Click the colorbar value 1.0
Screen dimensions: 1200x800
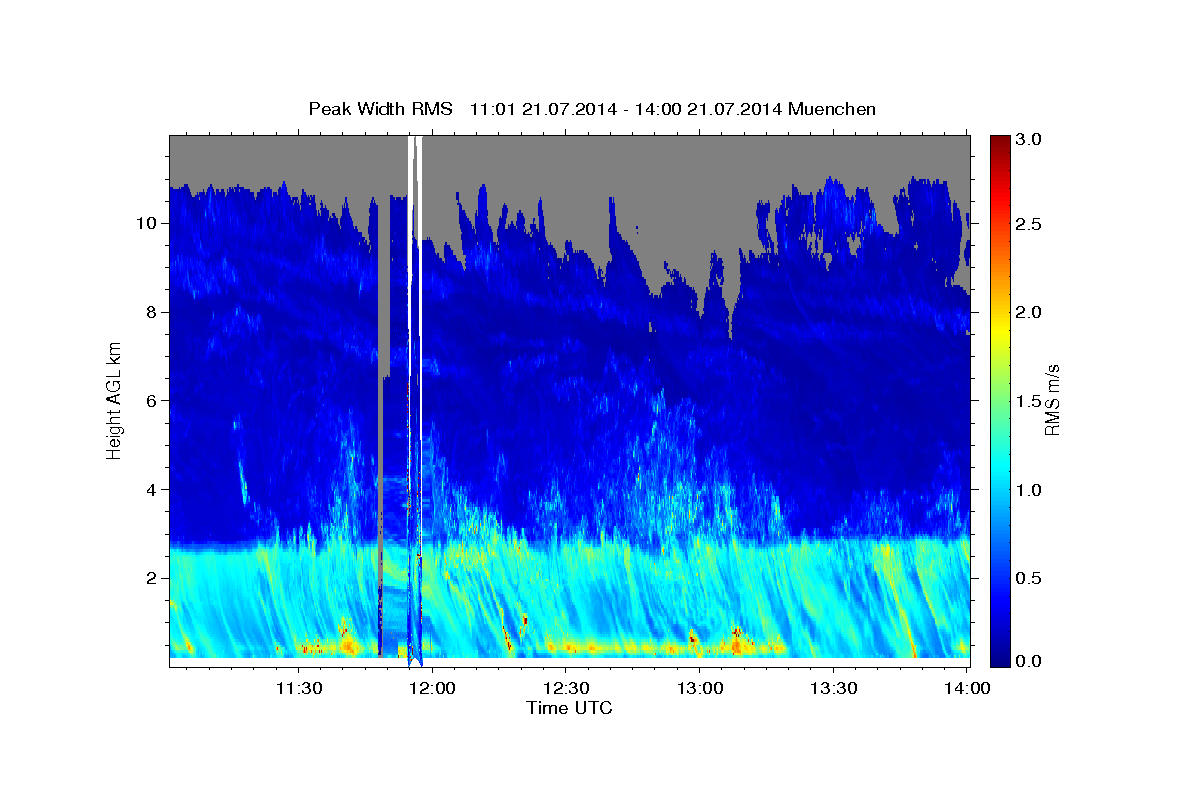tap(1030, 489)
